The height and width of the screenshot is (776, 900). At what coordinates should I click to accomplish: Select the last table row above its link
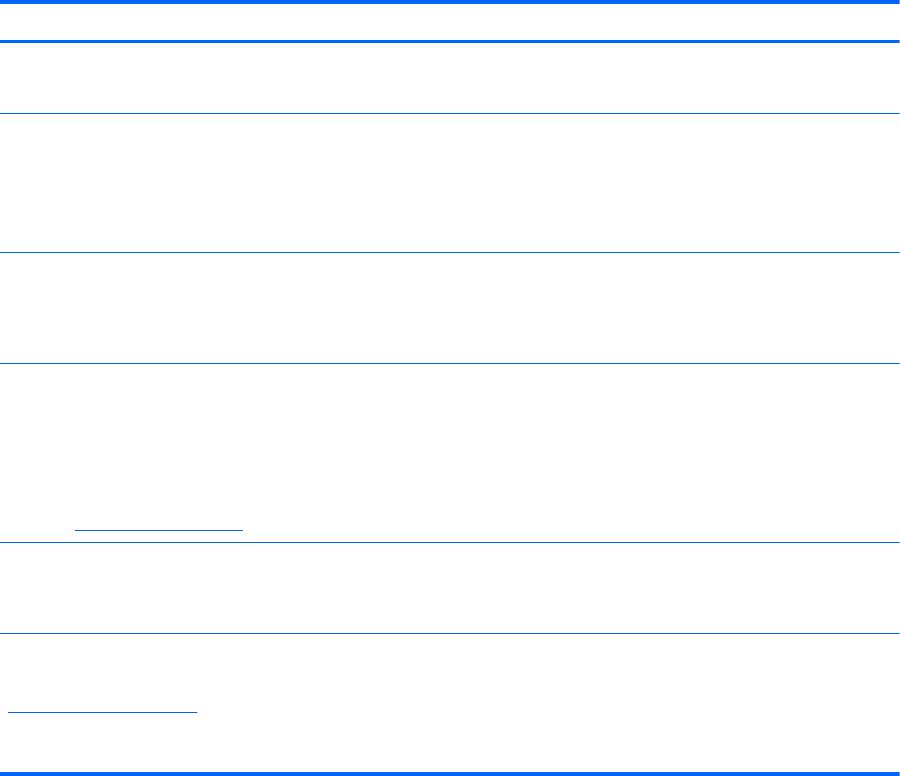tap(449, 670)
